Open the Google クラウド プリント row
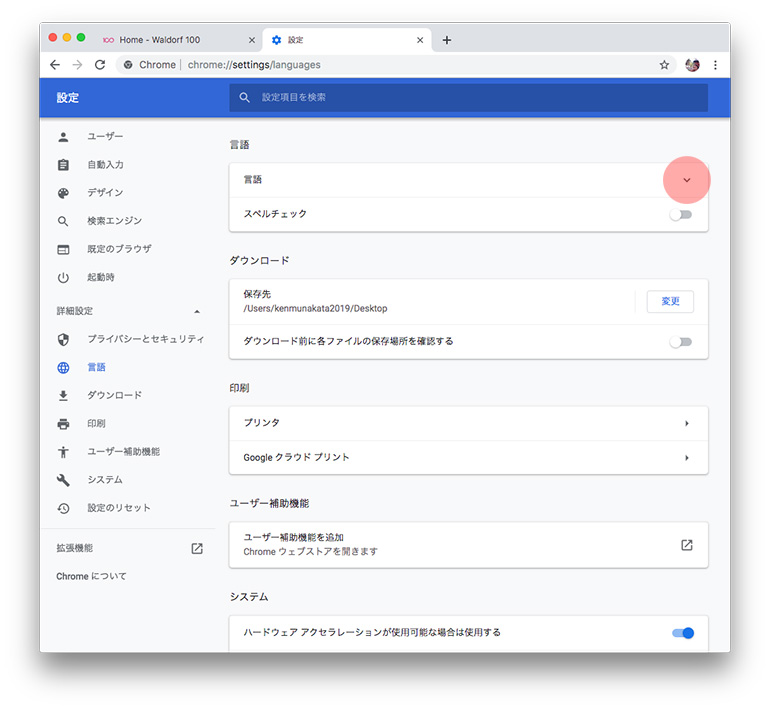Viewport: 770px width, 709px height. tap(468, 457)
